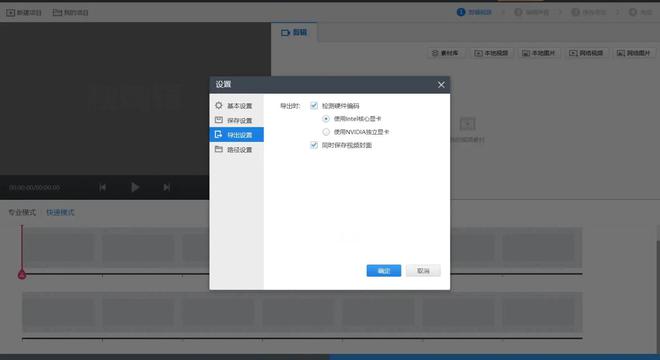Skip to next frame in preview player

coord(167,187)
